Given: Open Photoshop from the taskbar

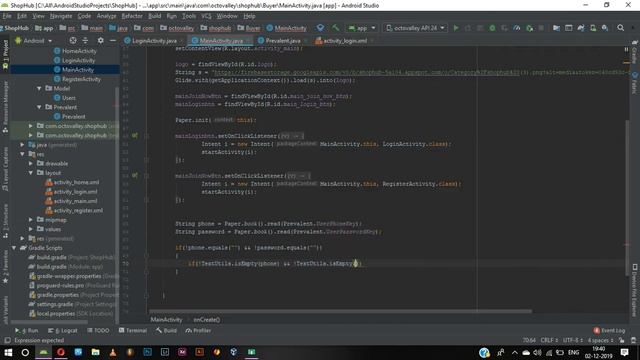Looking at the screenshot, I should (147, 352).
